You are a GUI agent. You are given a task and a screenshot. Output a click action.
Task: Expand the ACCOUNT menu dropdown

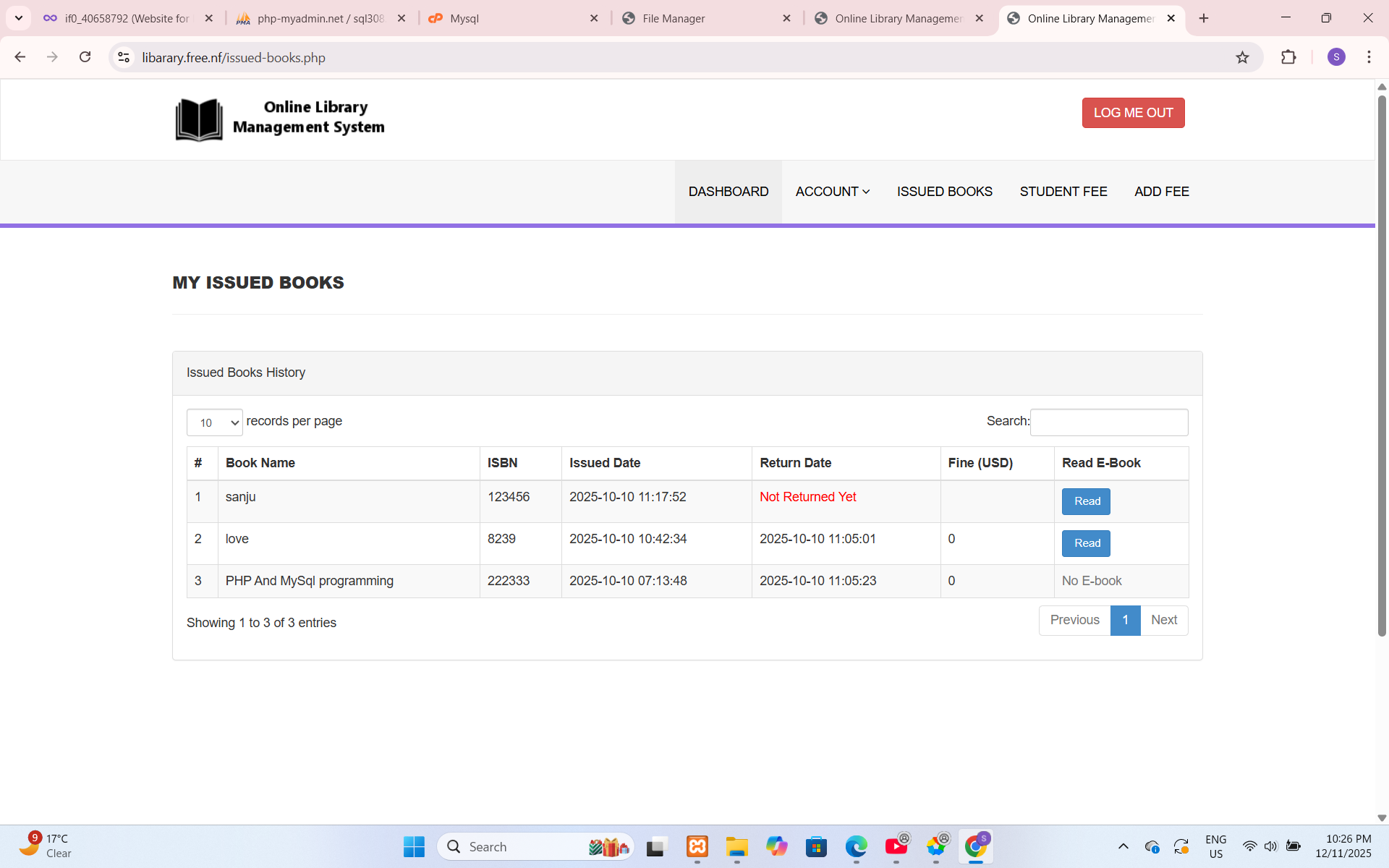pos(832,192)
